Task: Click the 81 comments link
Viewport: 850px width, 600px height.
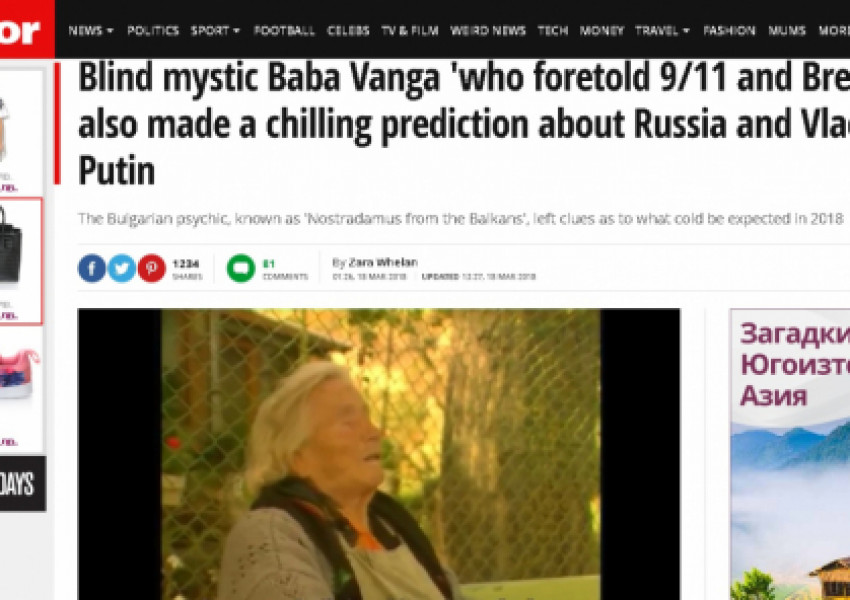Action: click(x=285, y=269)
